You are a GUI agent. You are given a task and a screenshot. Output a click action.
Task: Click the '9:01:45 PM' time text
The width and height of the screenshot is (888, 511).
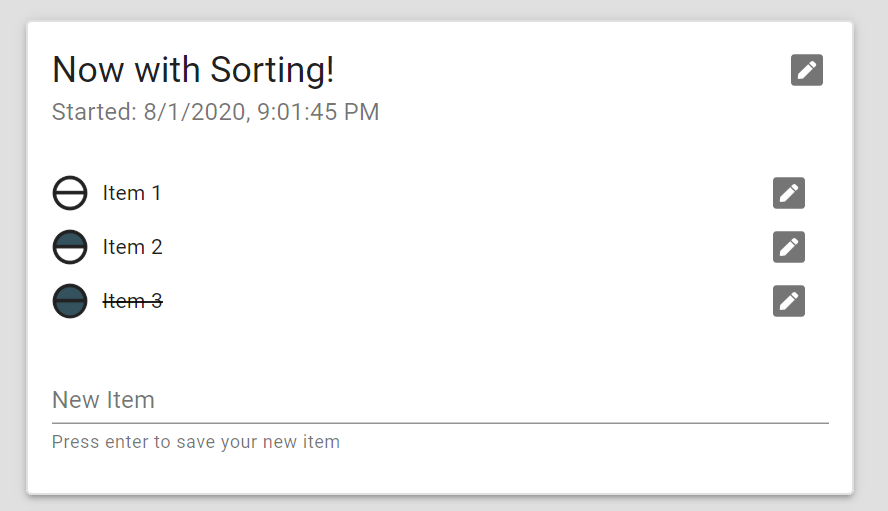coord(318,112)
